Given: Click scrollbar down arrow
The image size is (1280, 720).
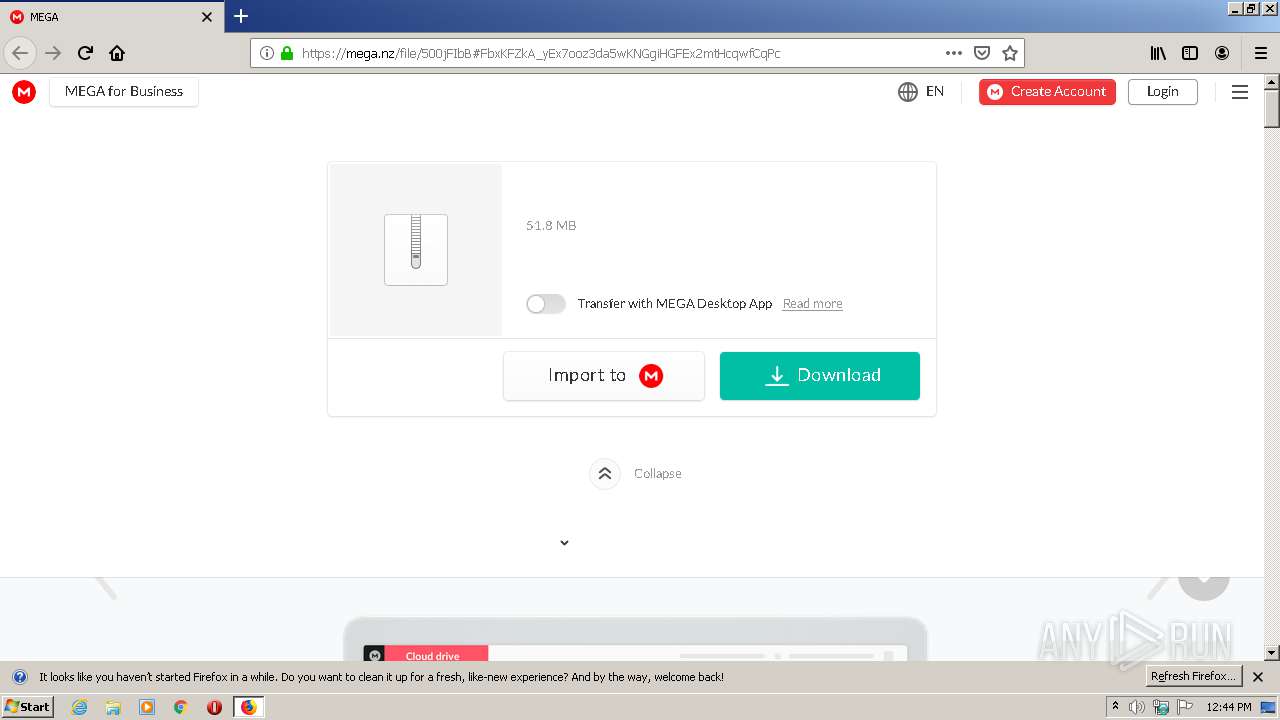Looking at the screenshot, I should (x=1272, y=653).
